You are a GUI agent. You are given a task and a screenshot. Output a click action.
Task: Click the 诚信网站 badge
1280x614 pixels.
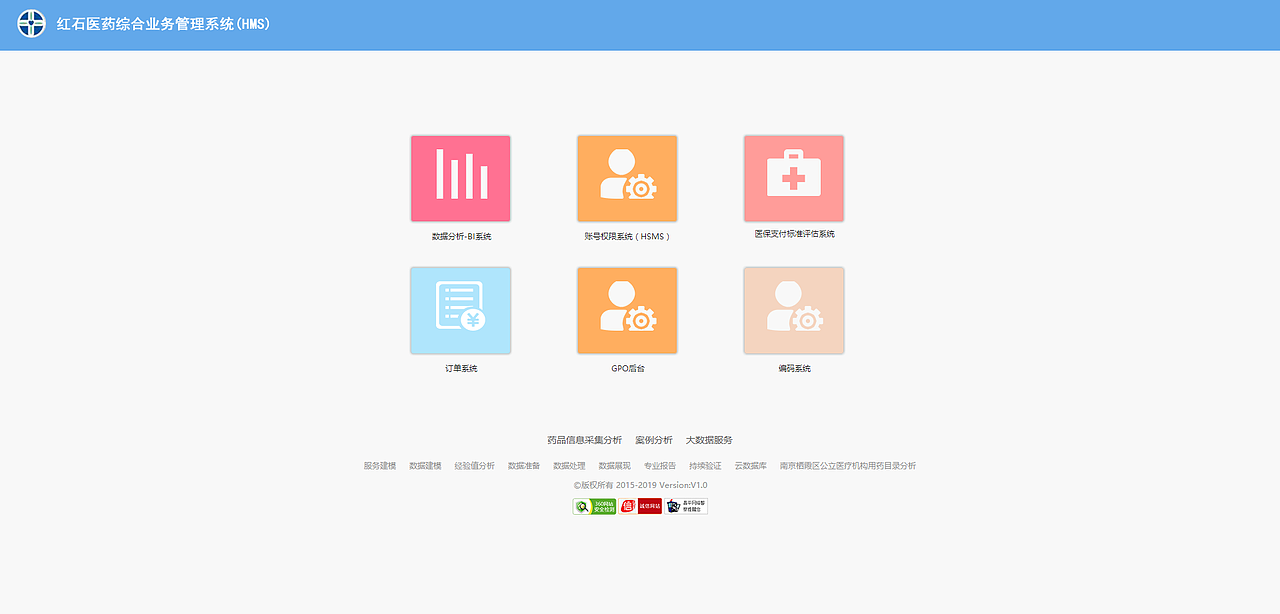(x=641, y=506)
